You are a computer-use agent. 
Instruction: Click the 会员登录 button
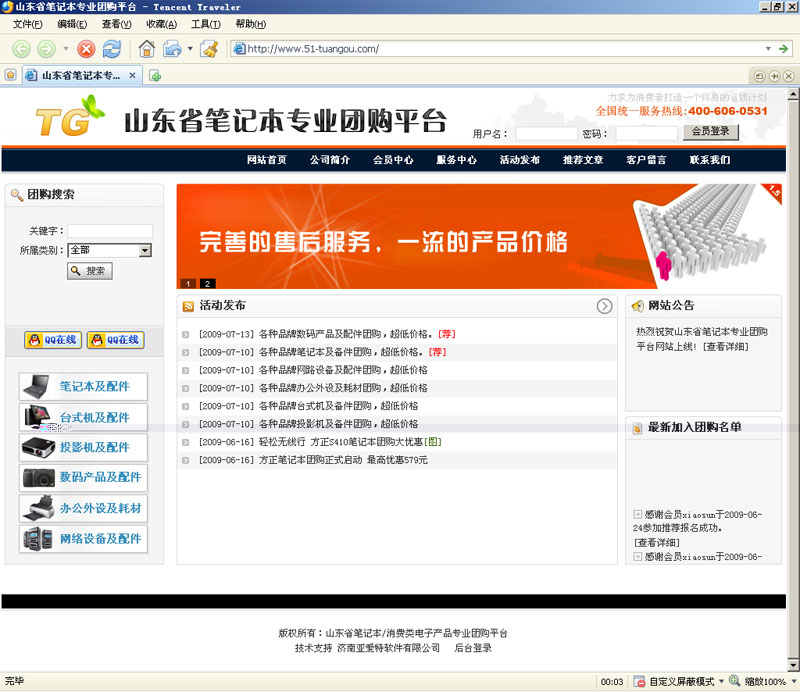(x=711, y=132)
